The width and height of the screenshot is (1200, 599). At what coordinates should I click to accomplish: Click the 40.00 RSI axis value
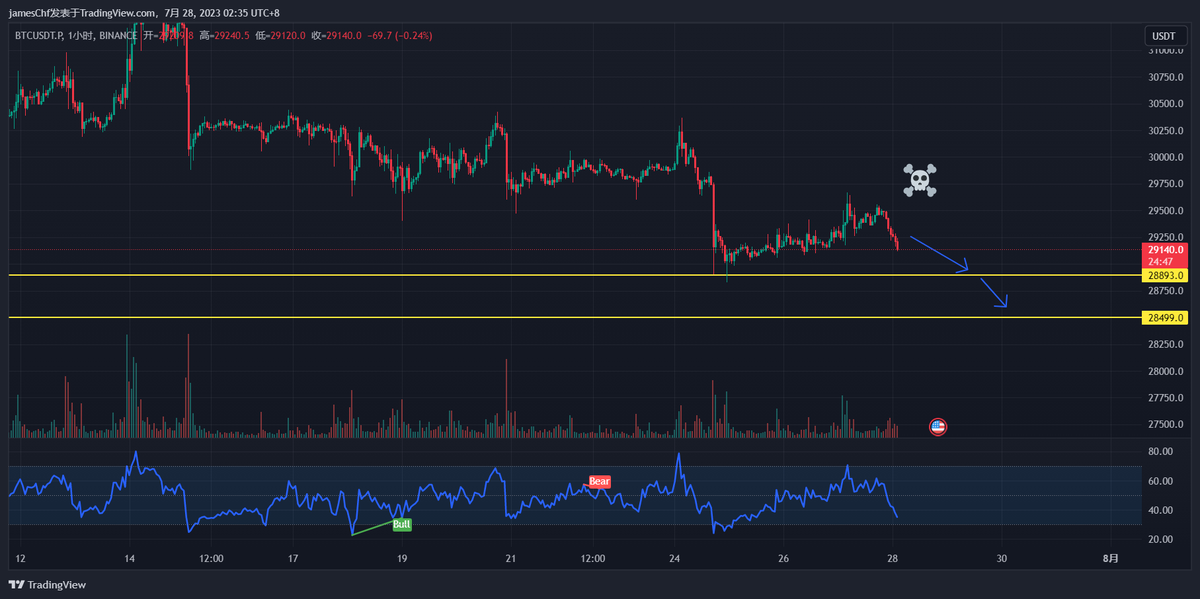1160,510
